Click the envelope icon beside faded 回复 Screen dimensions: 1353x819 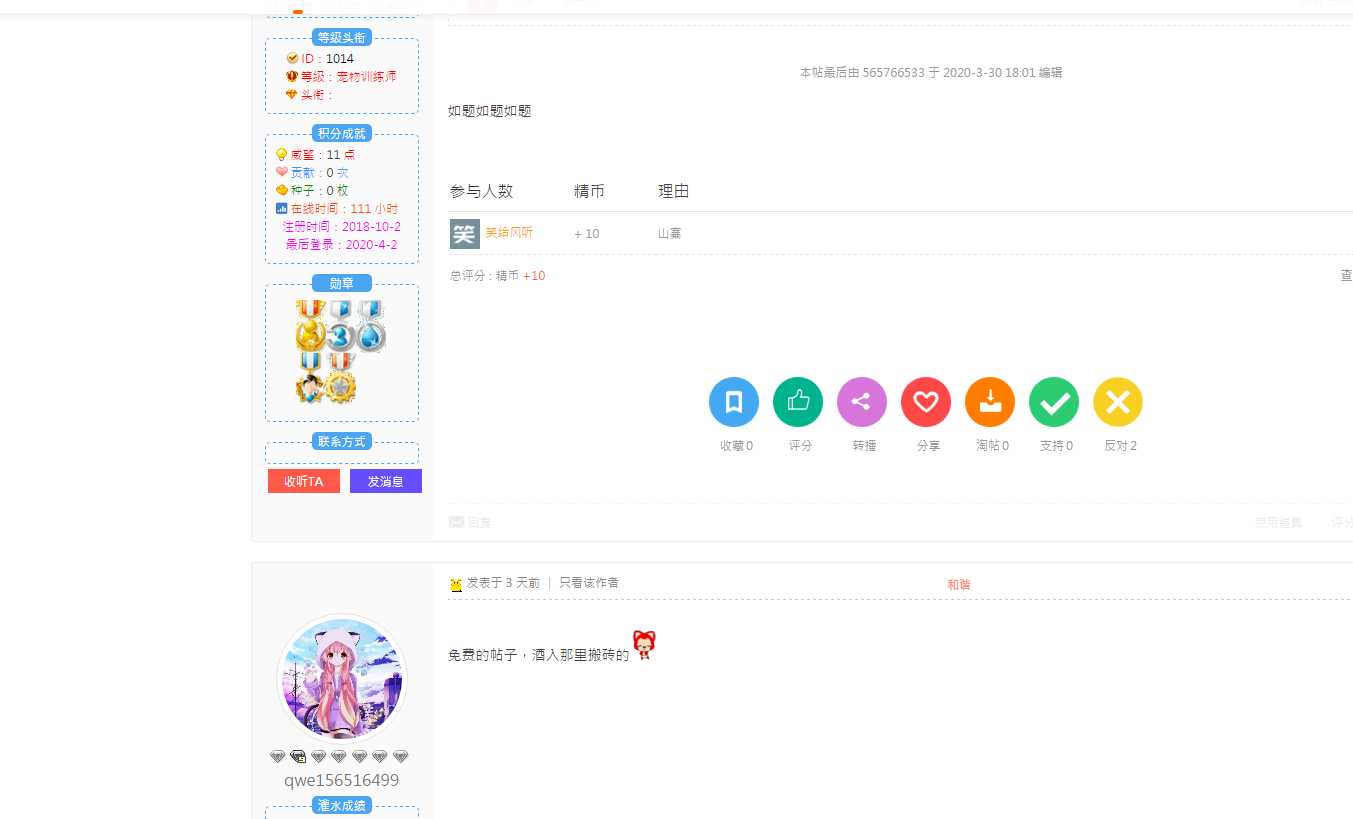456,521
